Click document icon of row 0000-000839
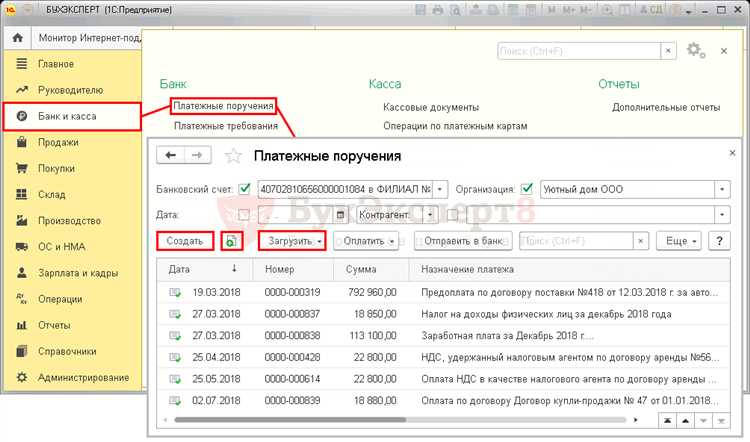Viewport: 750px width, 442px height. [x=175, y=401]
